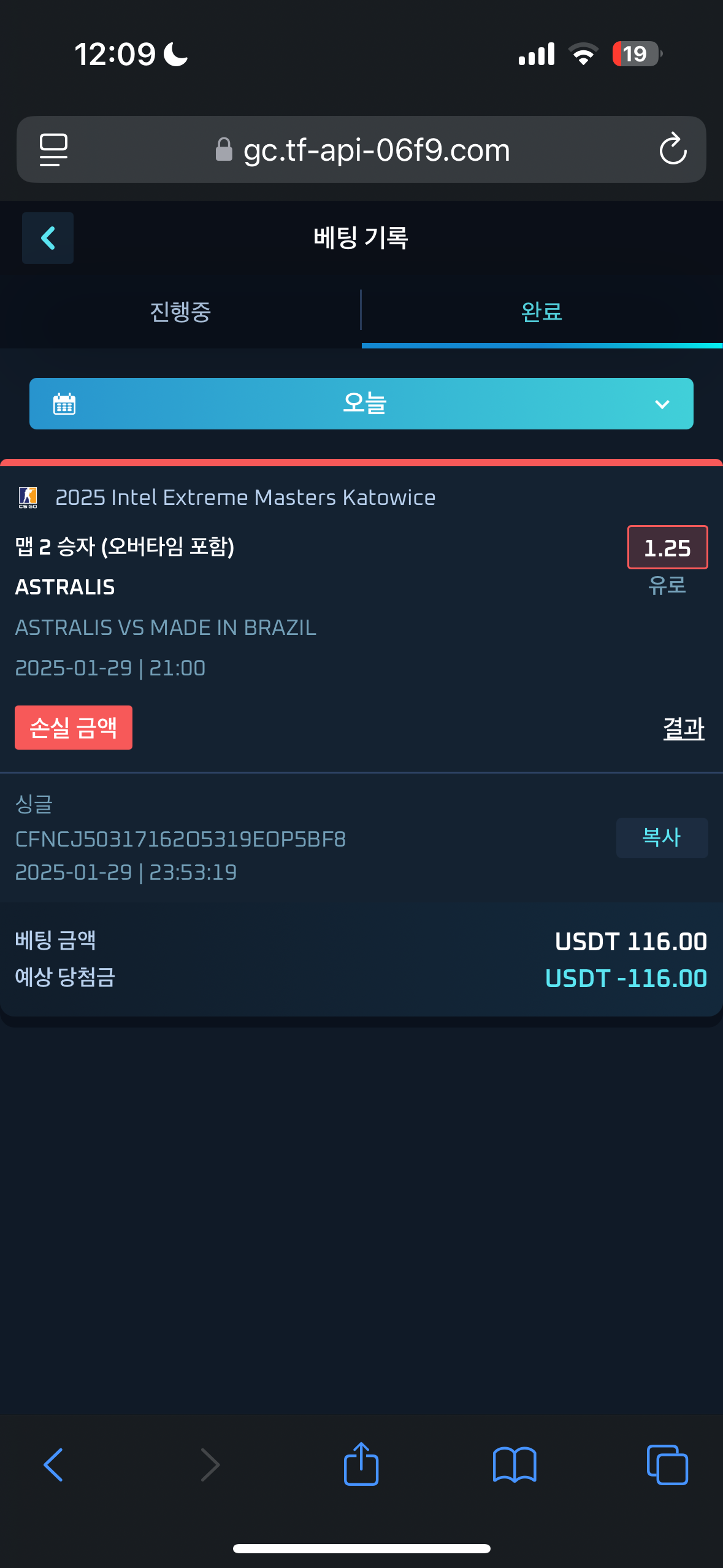
Task: Open Safari page settings reader icon
Action: 53,150
